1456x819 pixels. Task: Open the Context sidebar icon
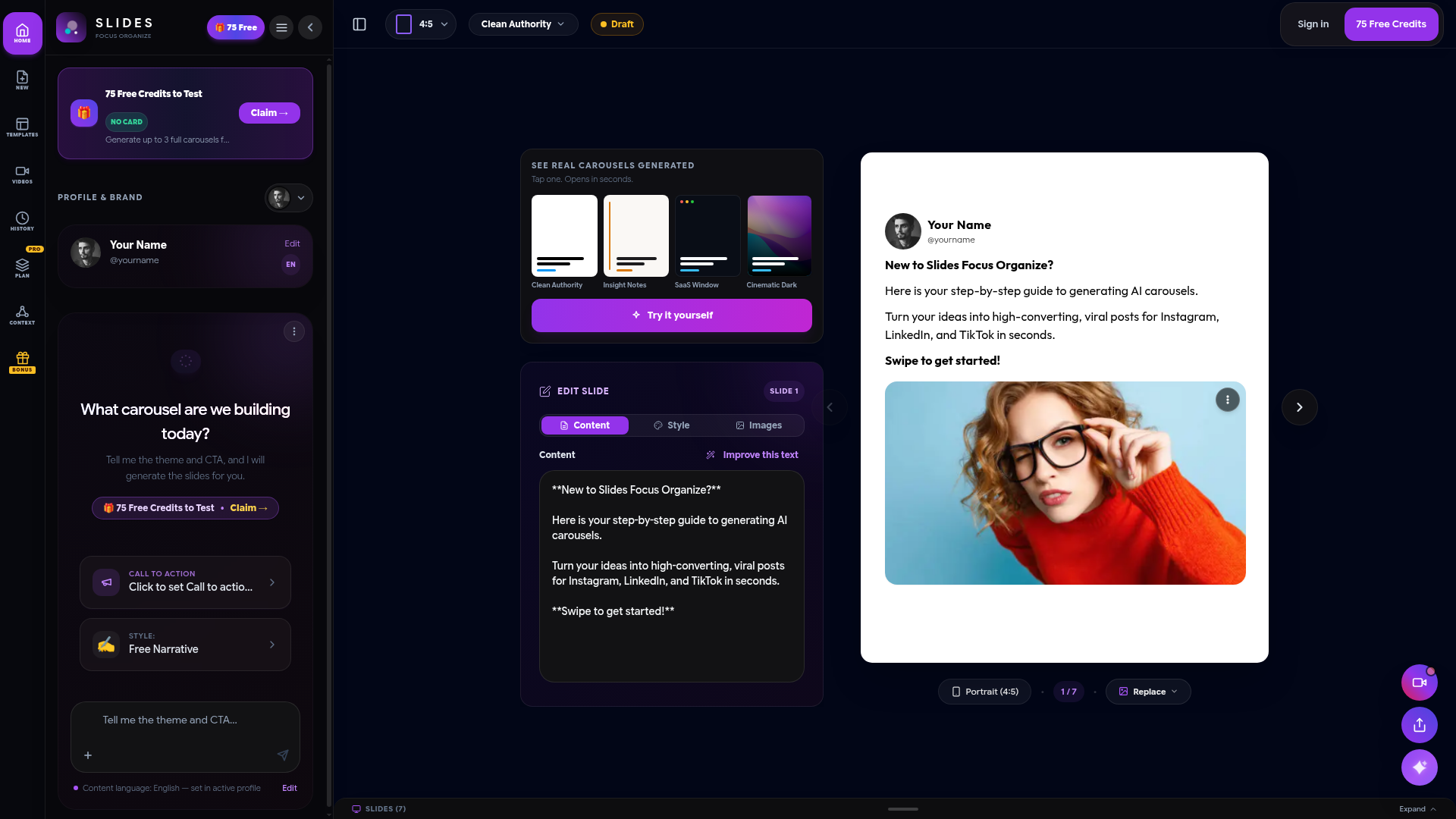pos(22,315)
